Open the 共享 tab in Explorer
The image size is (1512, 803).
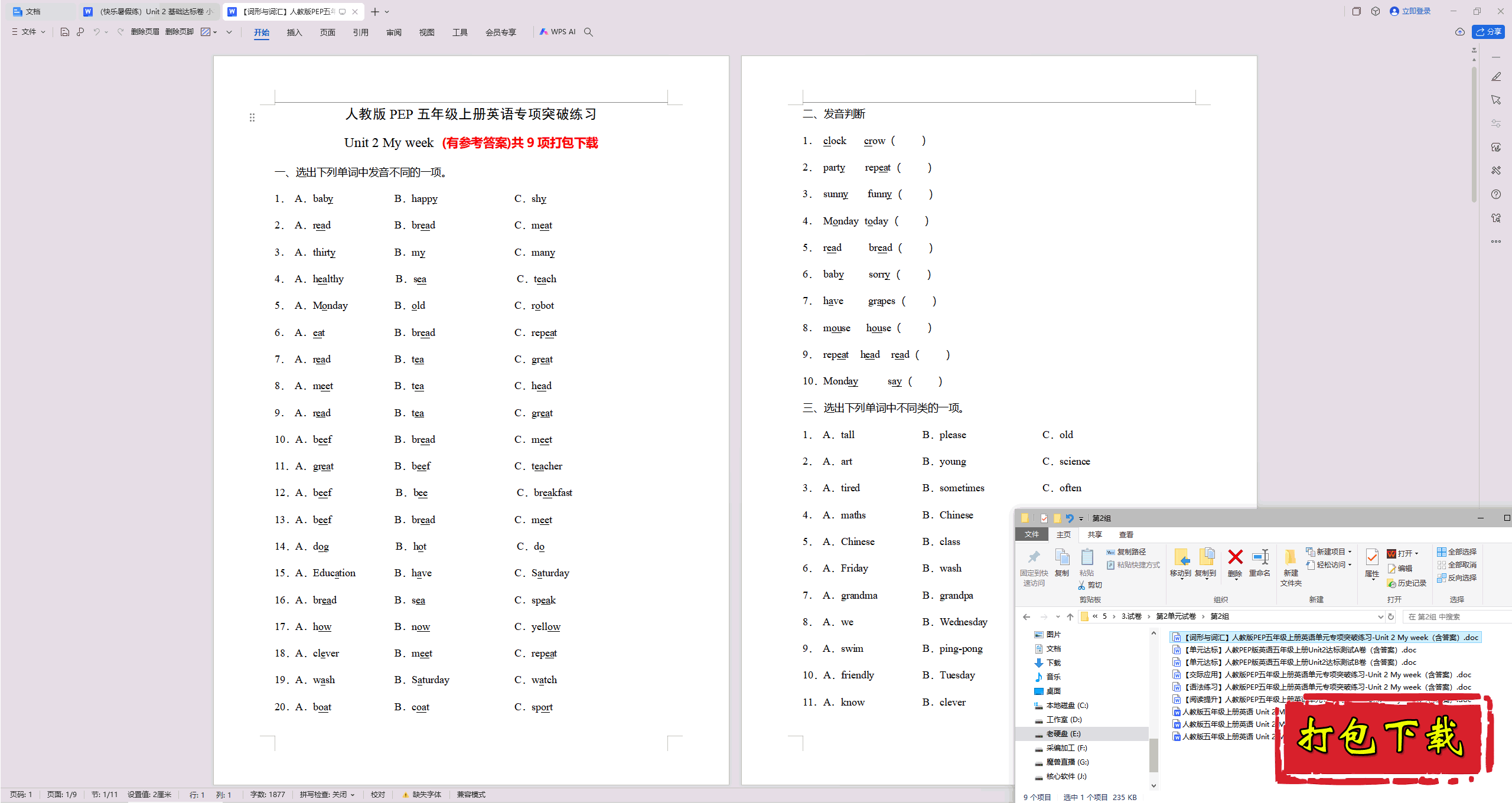pyautogui.click(x=1094, y=534)
